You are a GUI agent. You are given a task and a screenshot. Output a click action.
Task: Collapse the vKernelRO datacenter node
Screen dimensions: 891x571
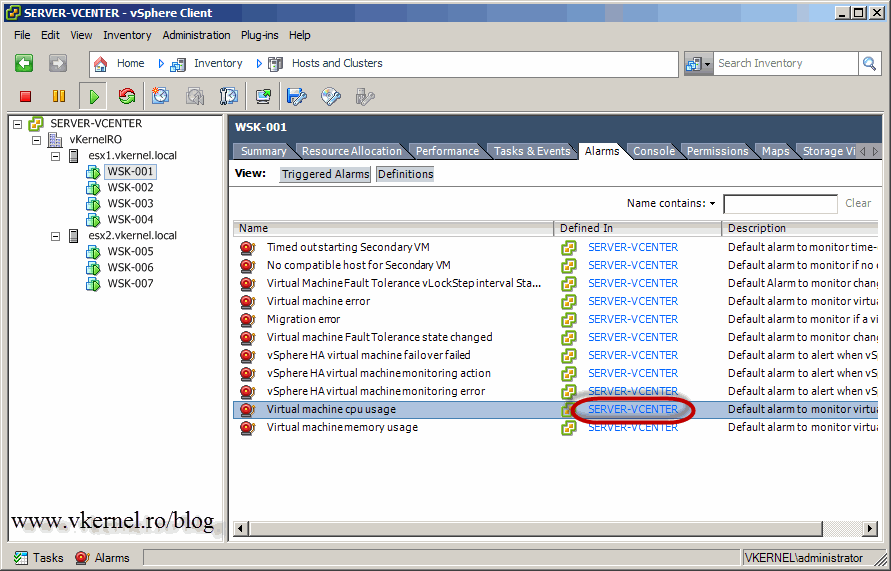[36, 140]
